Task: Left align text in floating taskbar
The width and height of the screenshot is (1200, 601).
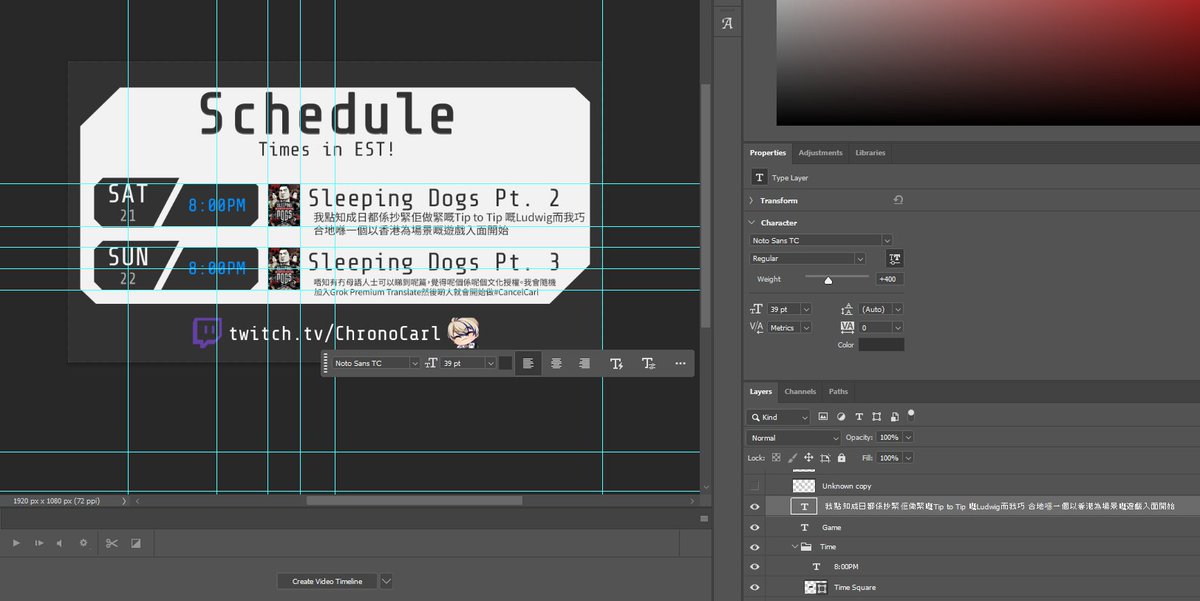Action: pos(528,363)
